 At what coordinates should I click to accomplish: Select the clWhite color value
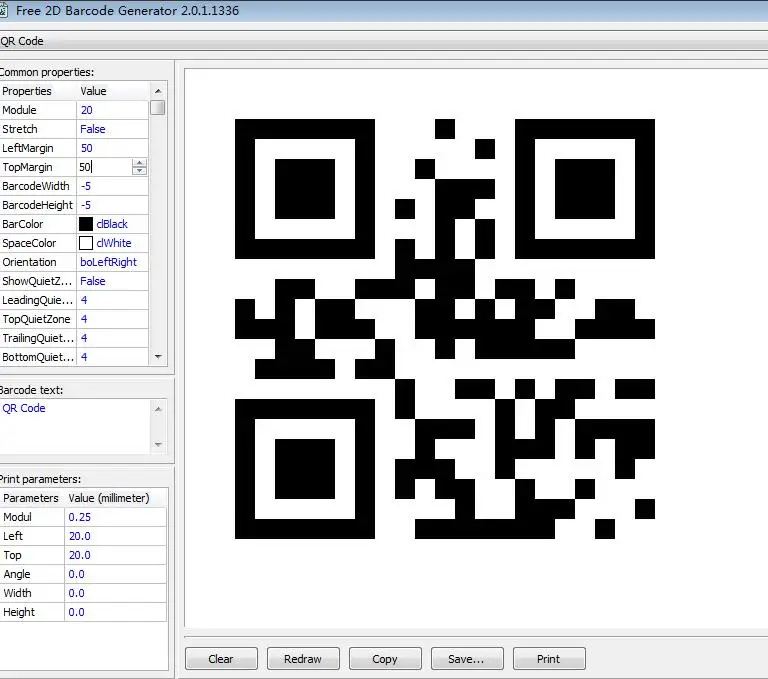pyautogui.click(x=114, y=243)
